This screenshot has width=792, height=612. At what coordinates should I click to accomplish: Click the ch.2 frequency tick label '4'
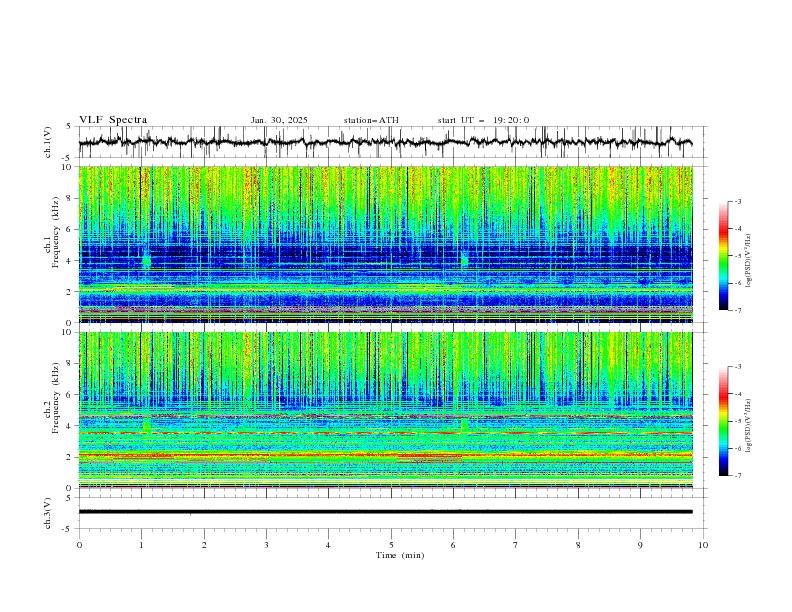(70, 426)
